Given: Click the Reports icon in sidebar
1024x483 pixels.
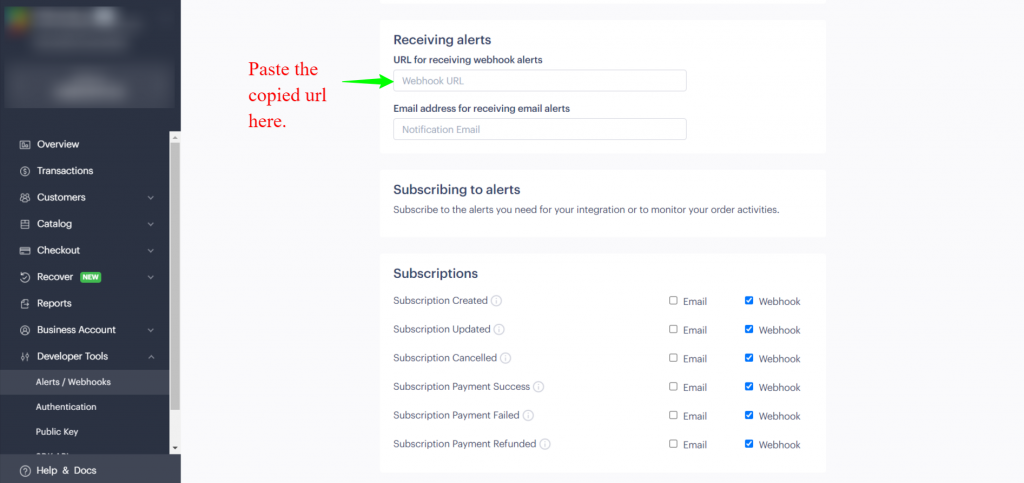Looking at the screenshot, I should coord(25,304).
